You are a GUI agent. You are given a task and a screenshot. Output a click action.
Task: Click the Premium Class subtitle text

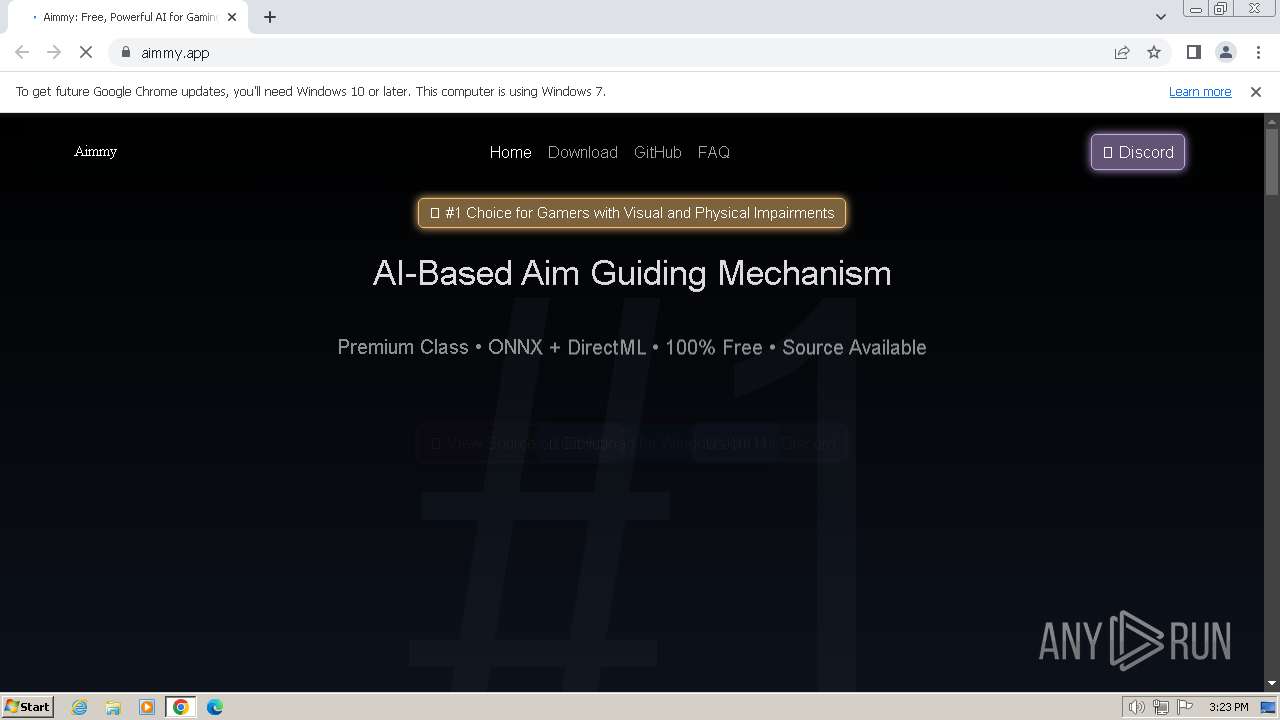(x=632, y=347)
